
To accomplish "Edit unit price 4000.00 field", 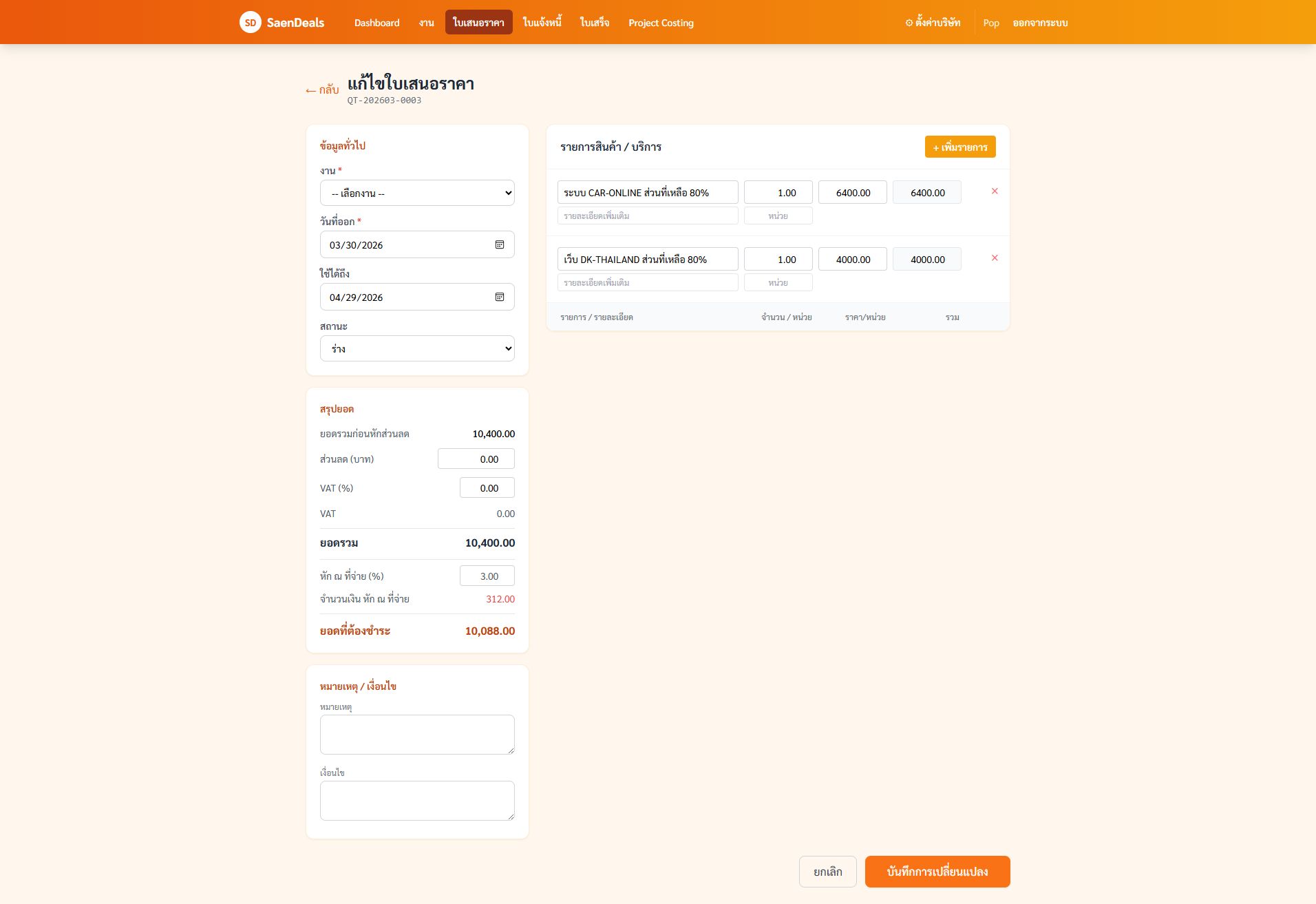I will [x=853, y=260].
